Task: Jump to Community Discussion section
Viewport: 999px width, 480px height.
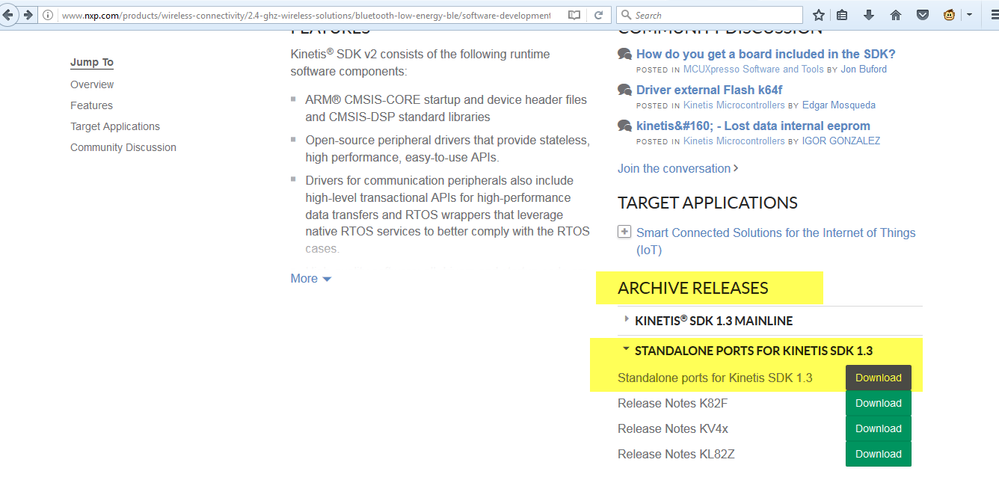Action: 124,147
